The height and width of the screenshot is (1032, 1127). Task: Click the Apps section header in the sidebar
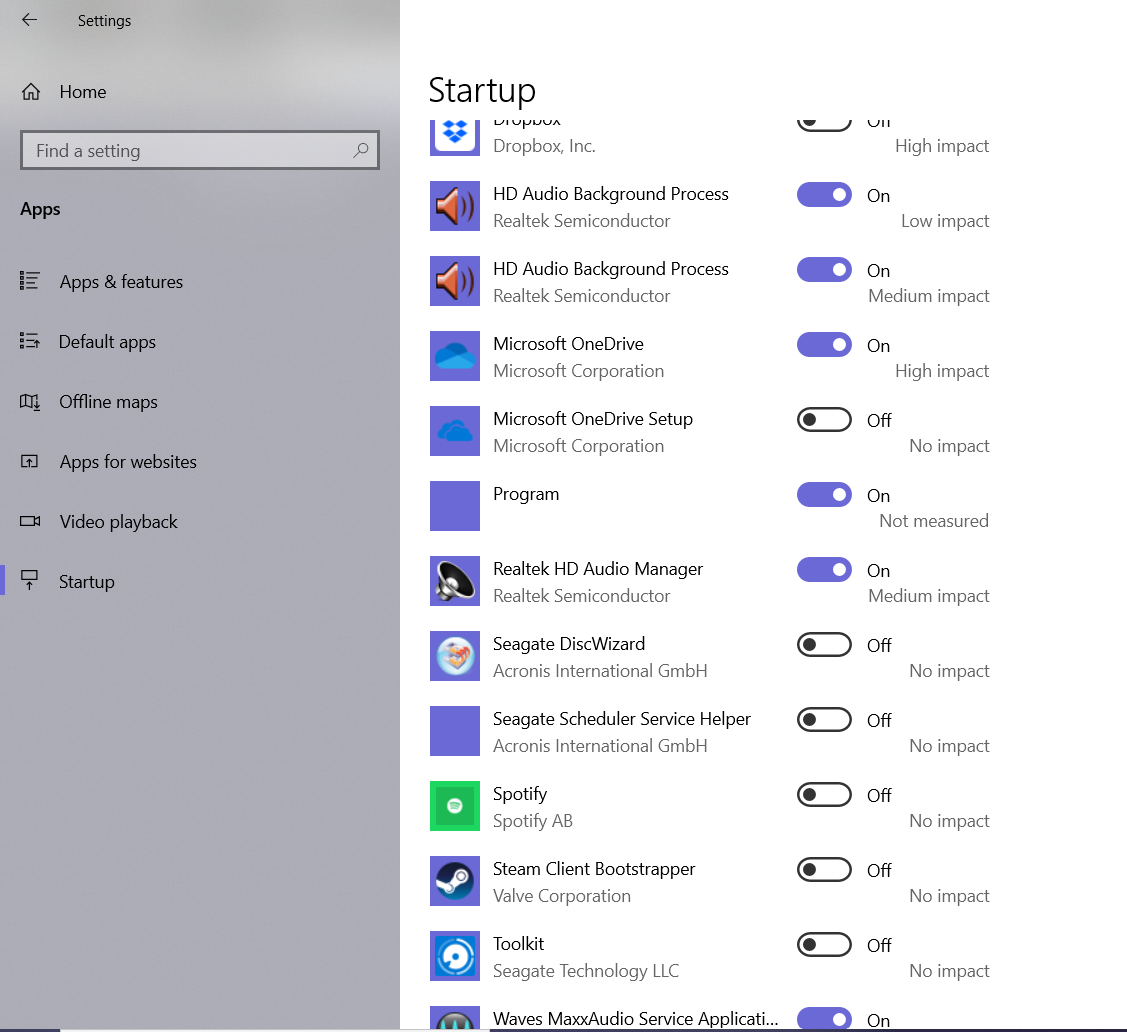click(40, 209)
